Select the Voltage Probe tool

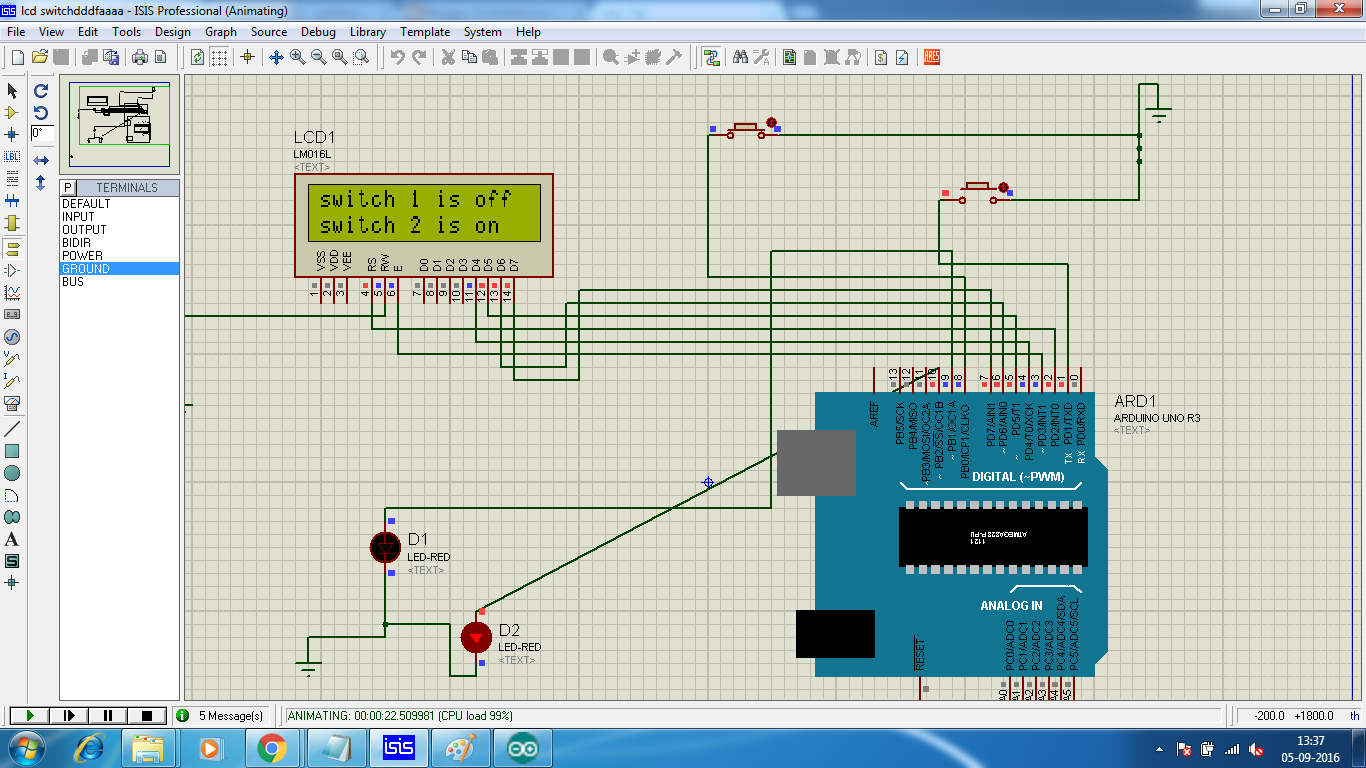(12, 359)
